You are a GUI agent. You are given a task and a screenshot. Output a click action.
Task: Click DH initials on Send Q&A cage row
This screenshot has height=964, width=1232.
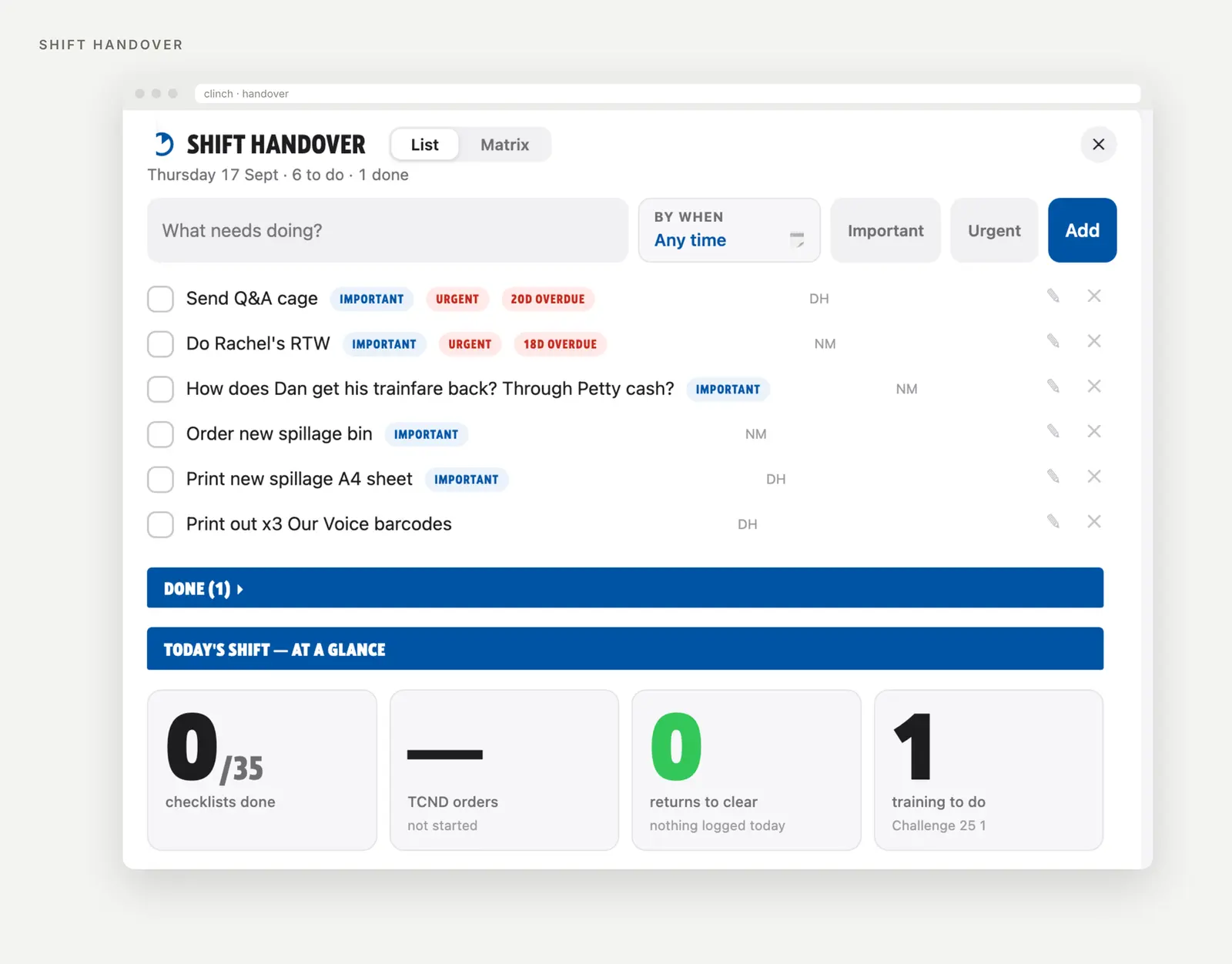pyautogui.click(x=819, y=299)
